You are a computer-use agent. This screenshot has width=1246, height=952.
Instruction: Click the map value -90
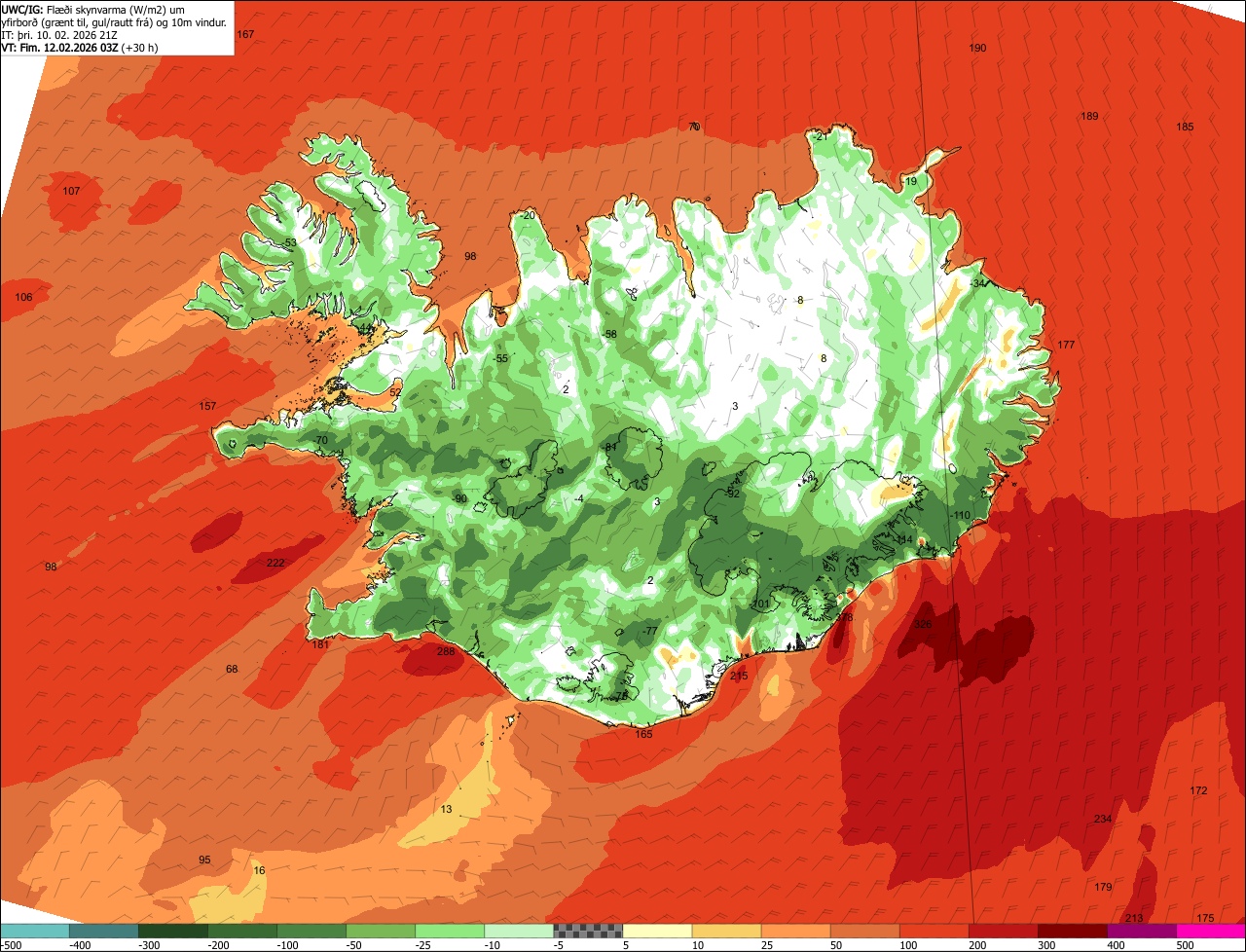tap(460, 498)
